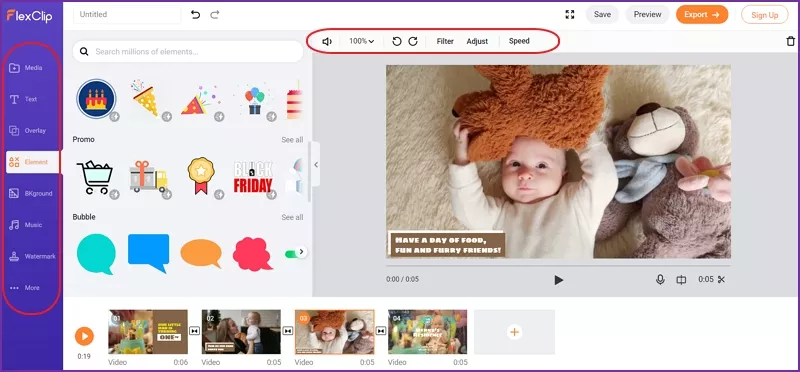800x372 pixels.
Task: Select the caption text on video
Action: click(447, 245)
